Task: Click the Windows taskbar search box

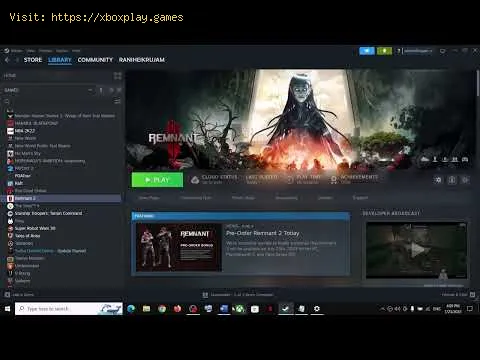Action: pyautogui.click(x=69, y=309)
